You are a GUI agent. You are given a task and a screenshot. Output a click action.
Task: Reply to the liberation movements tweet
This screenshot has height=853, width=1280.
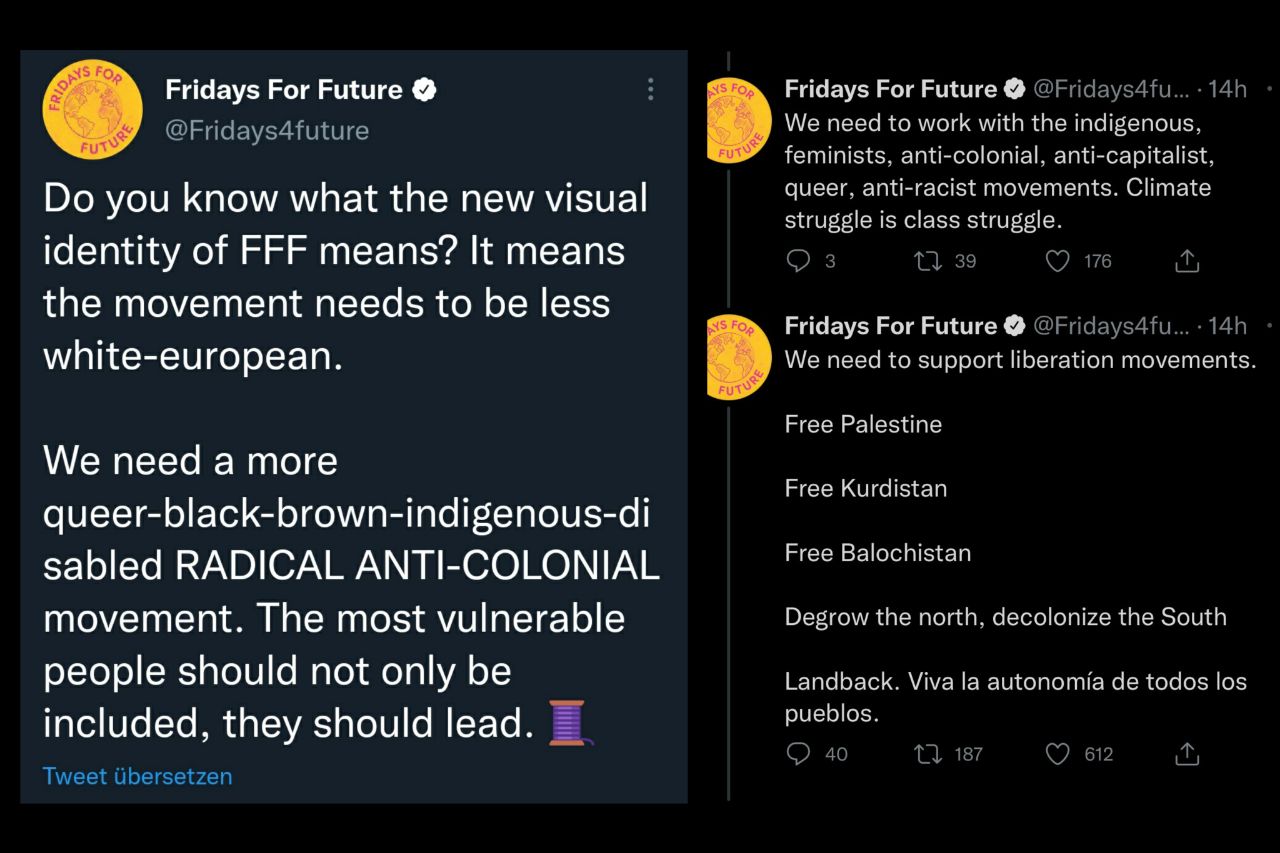pos(798,754)
